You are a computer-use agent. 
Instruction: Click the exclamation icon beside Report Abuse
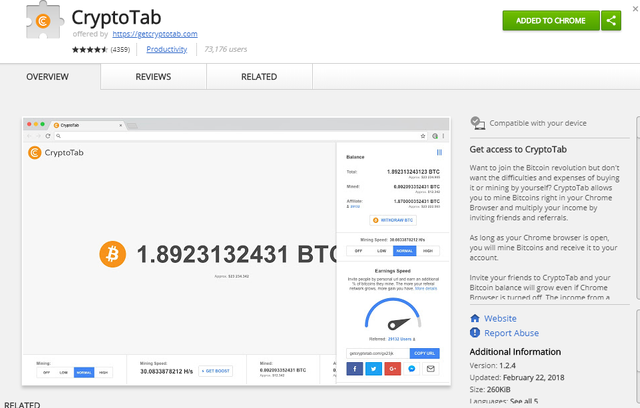coord(475,333)
